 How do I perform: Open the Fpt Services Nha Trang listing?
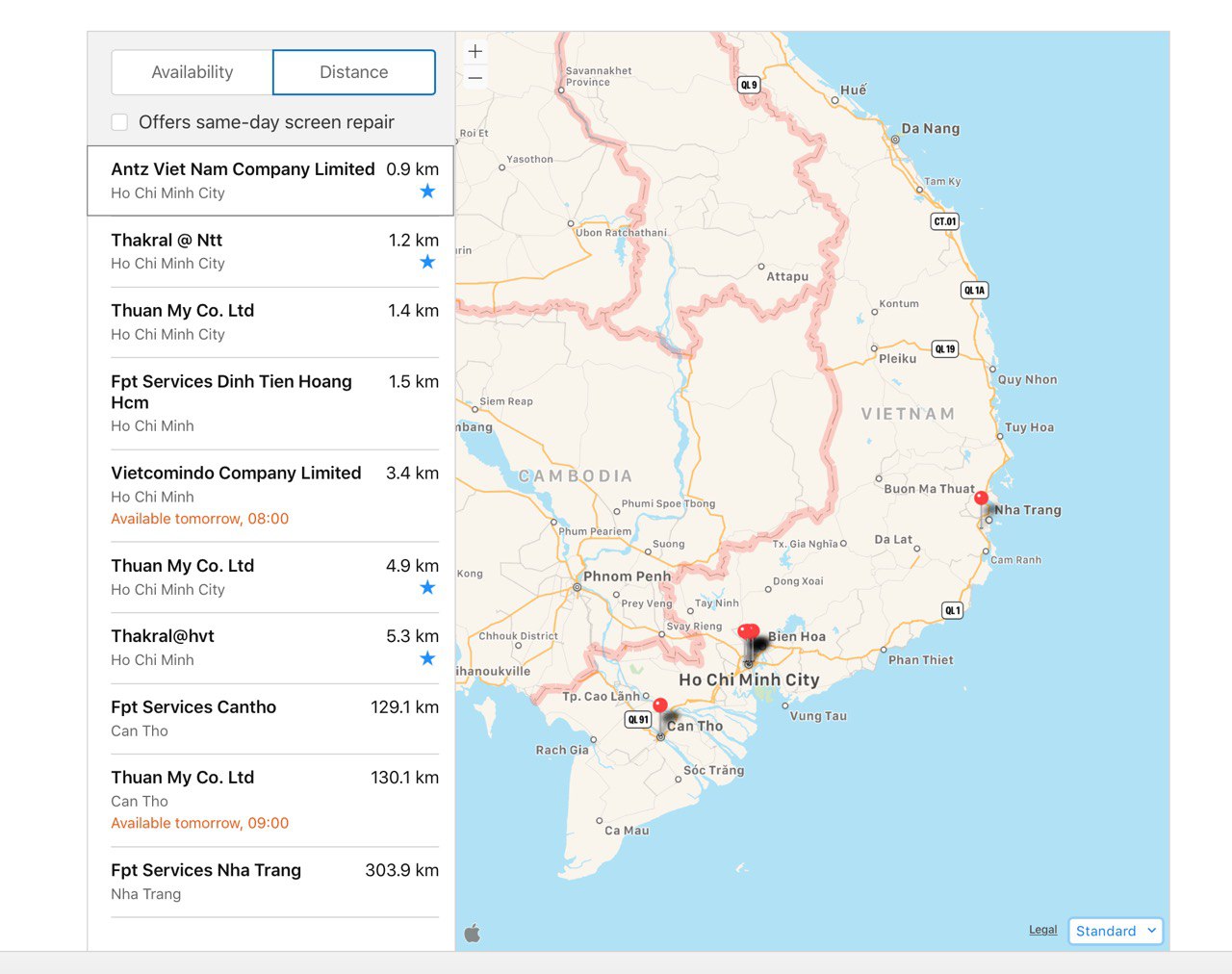tap(274, 883)
